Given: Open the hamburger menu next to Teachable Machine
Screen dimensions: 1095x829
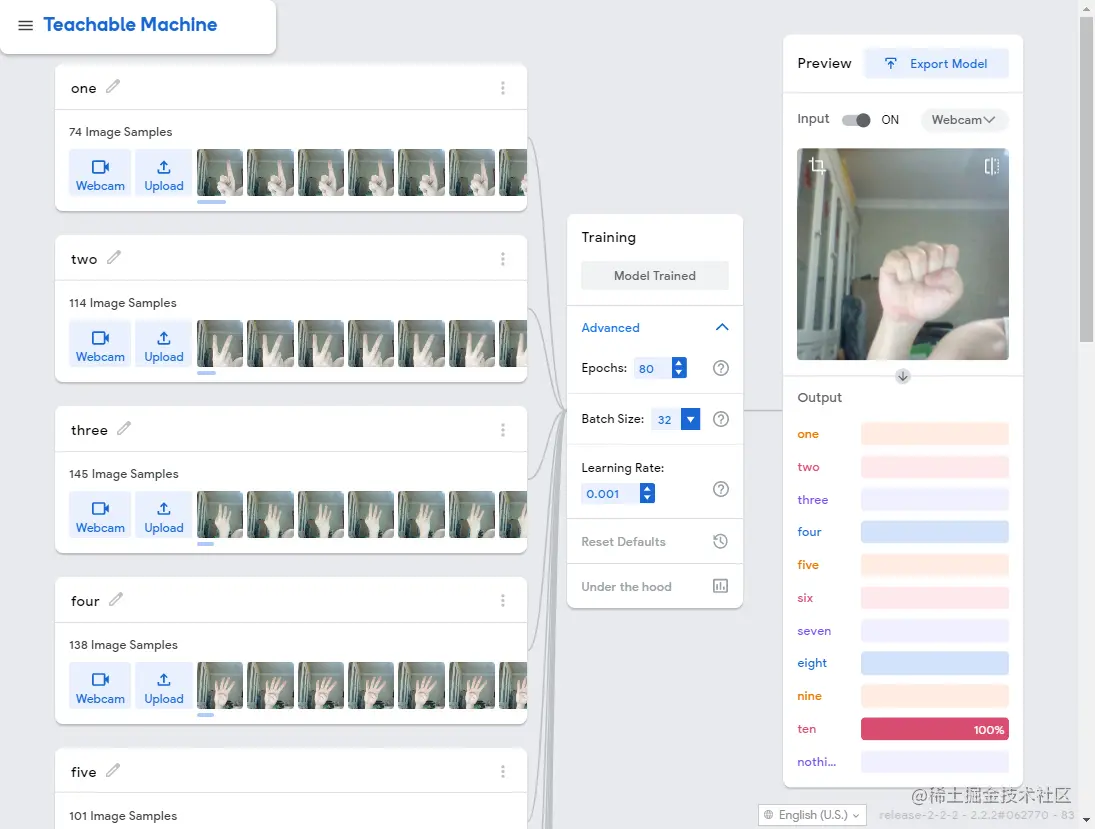Looking at the screenshot, I should click(25, 25).
